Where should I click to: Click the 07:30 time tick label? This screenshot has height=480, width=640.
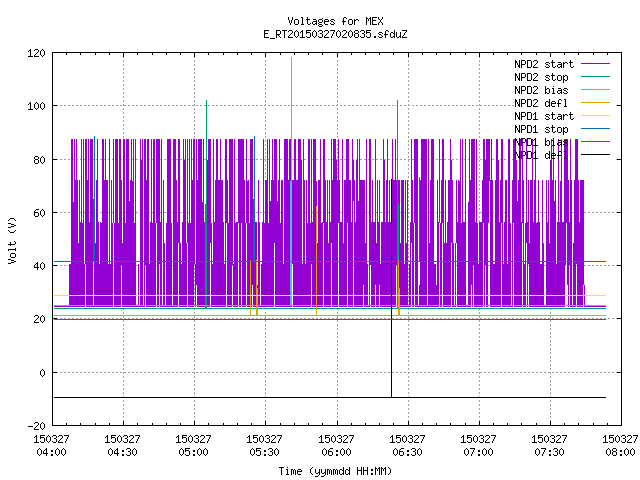(549, 452)
